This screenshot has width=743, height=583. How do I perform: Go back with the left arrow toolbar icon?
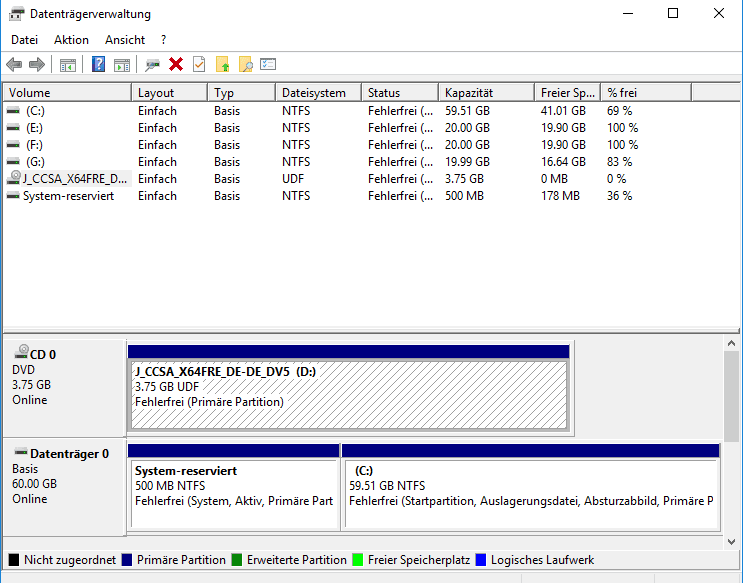tap(14, 64)
